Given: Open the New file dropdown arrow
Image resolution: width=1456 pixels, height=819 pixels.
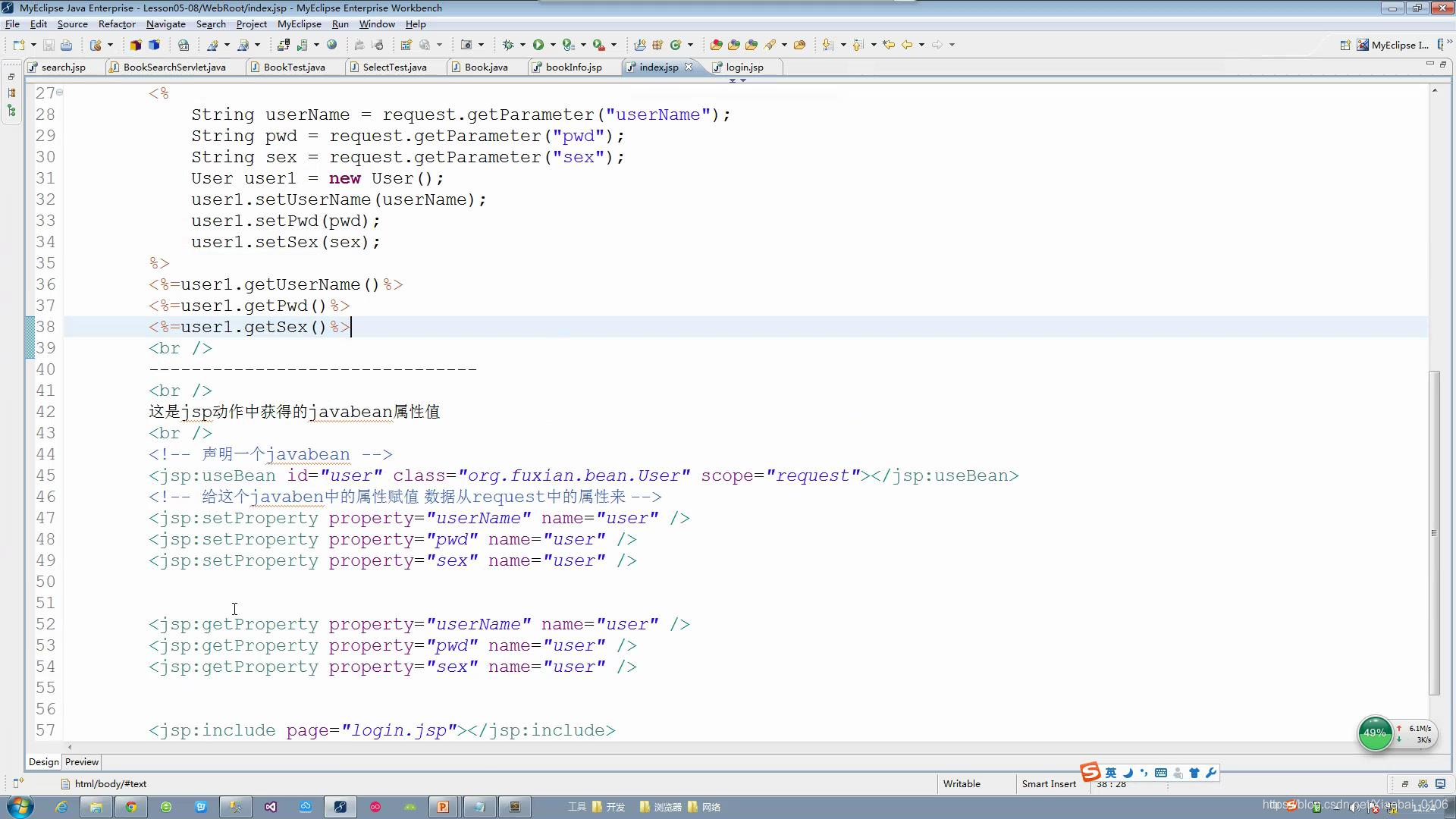Looking at the screenshot, I should (33, 45).
